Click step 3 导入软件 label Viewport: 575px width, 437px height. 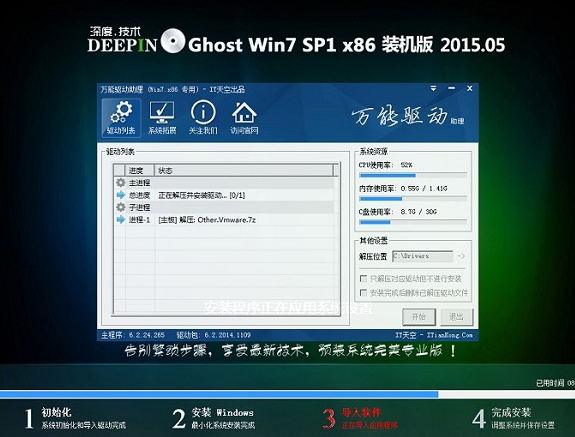pos(361,413)
